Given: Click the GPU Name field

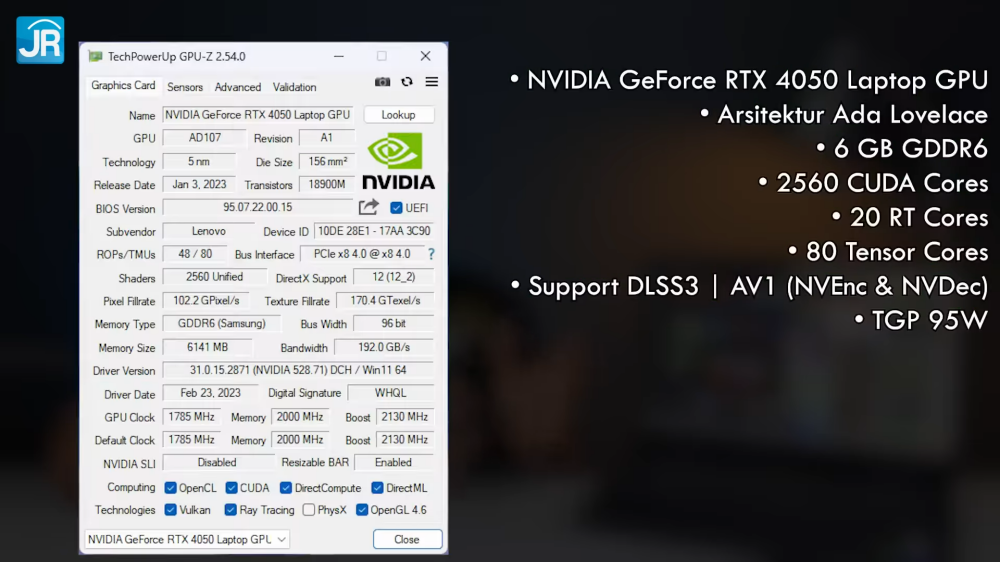Looking at the screenshot, I should coord(257,115).
